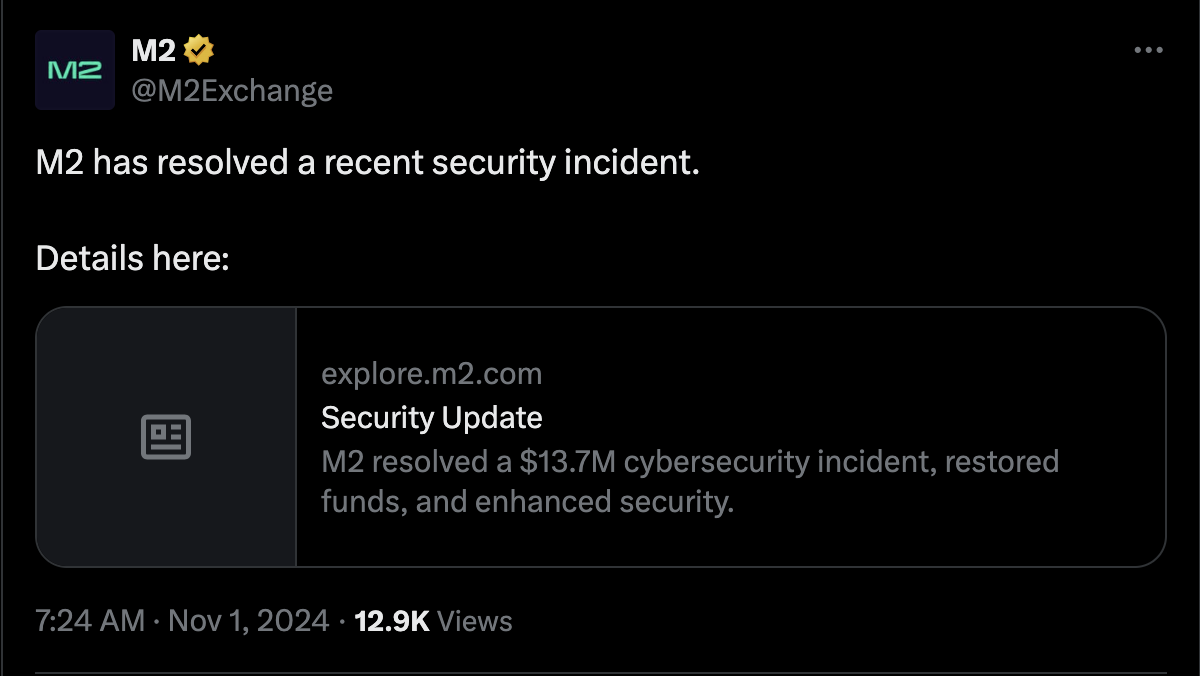
Task: Click the 7:24 AM timestamp
Action: pos(90,621)
